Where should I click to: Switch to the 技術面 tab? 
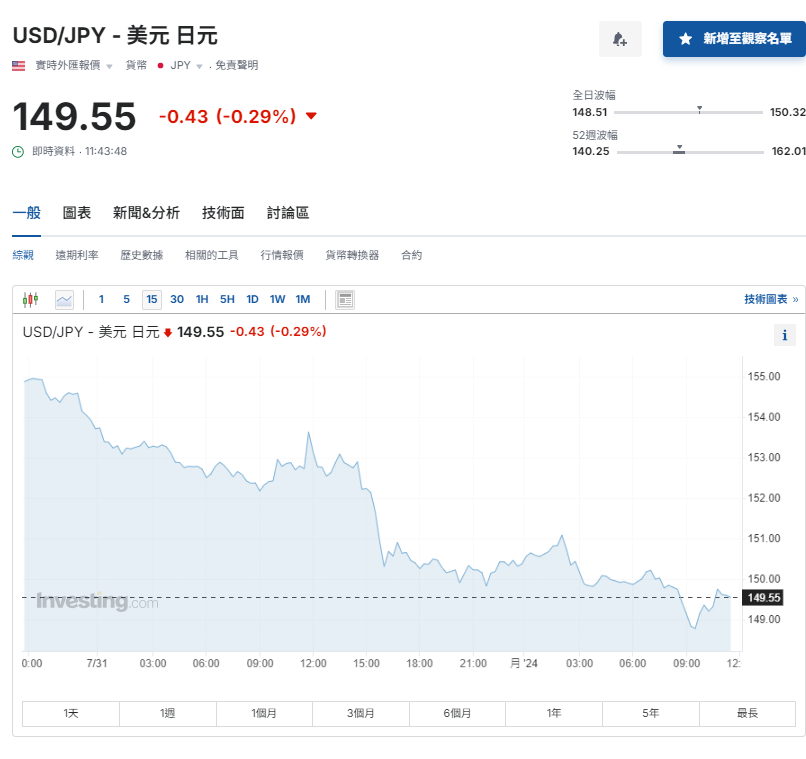click(x=223, y=212)
